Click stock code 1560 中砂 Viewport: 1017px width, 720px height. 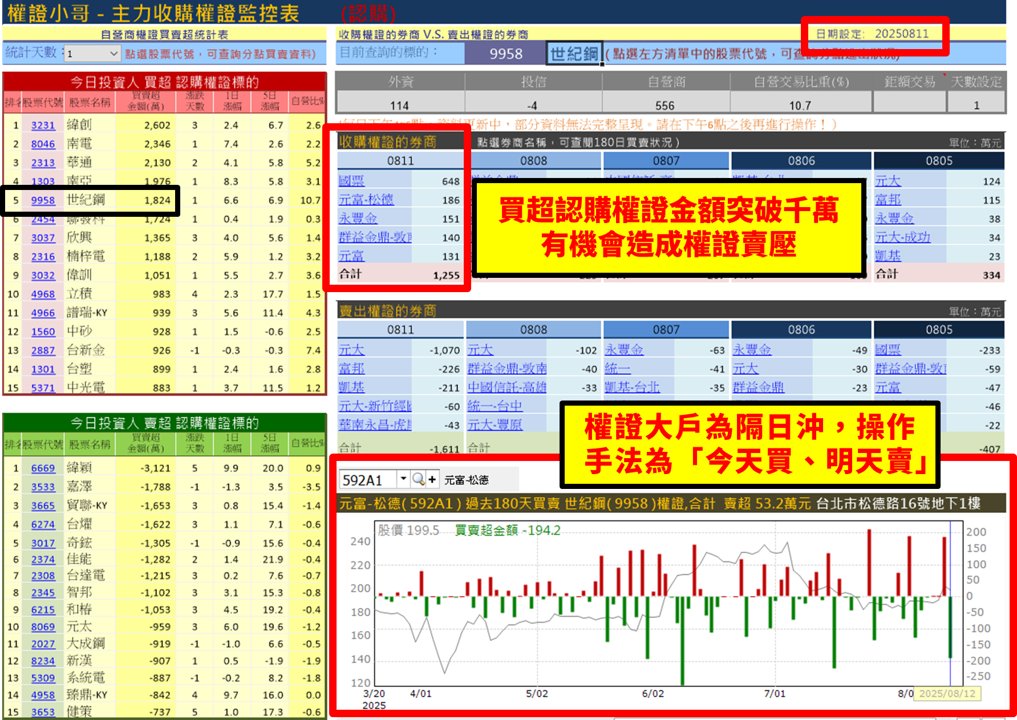[x=43, y=332]
